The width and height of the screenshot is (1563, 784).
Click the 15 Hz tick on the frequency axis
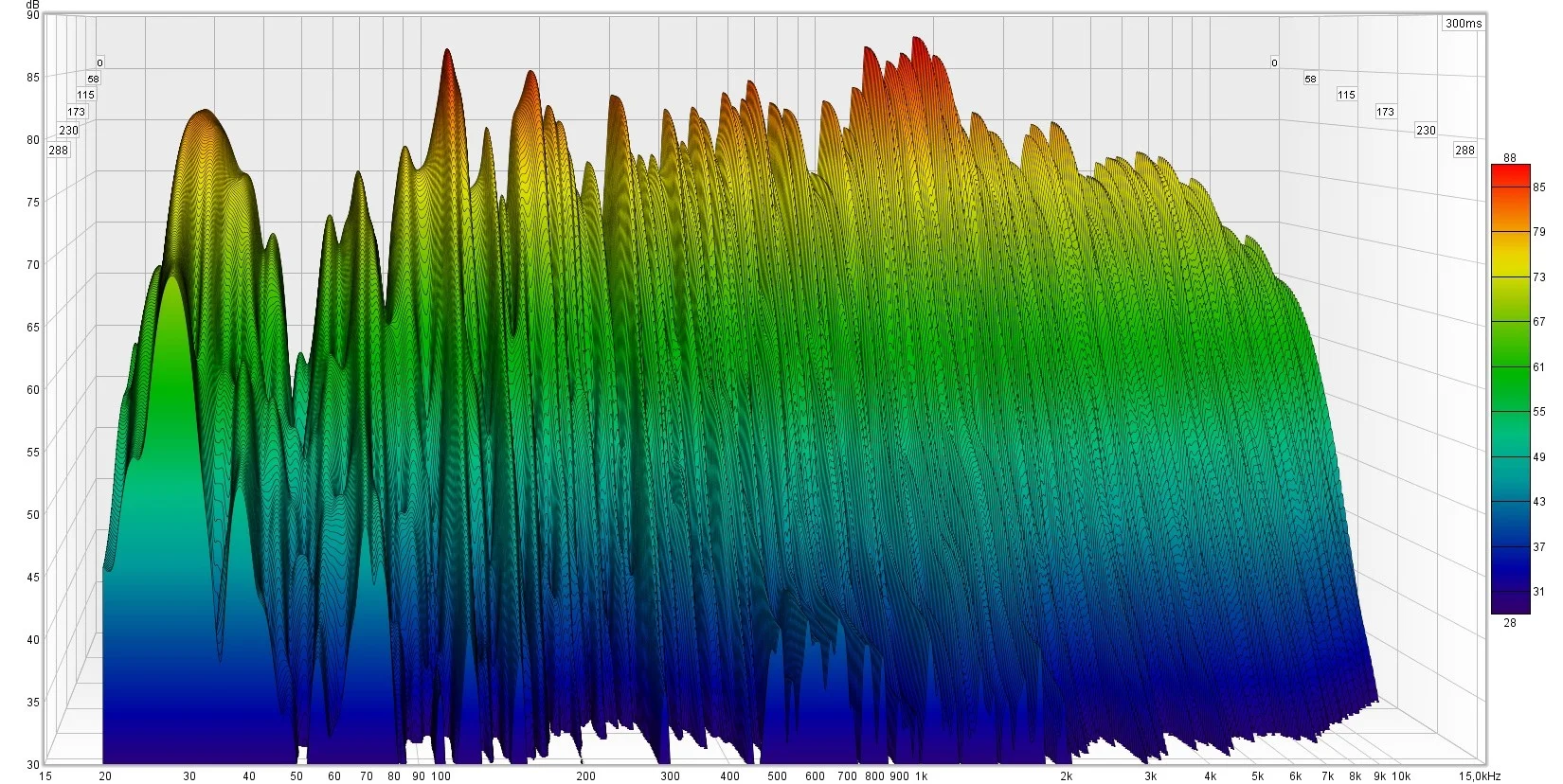45,776
